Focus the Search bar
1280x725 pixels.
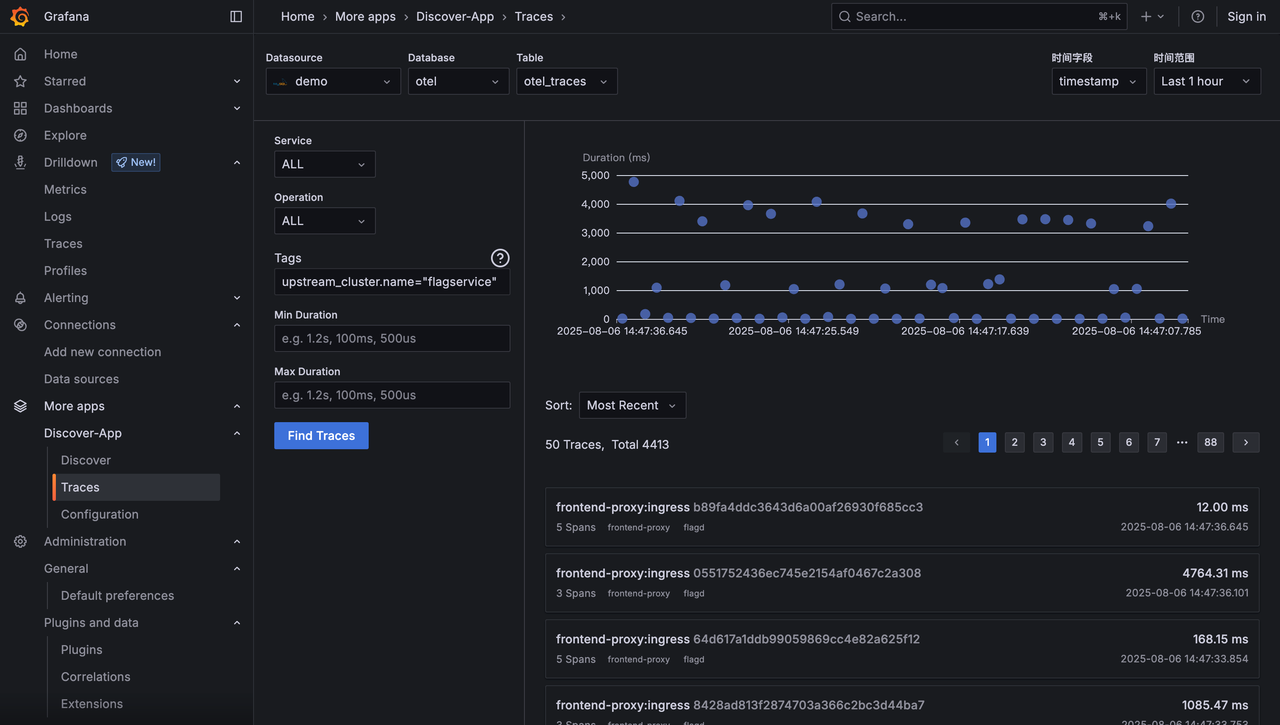(x=979, y=16)
